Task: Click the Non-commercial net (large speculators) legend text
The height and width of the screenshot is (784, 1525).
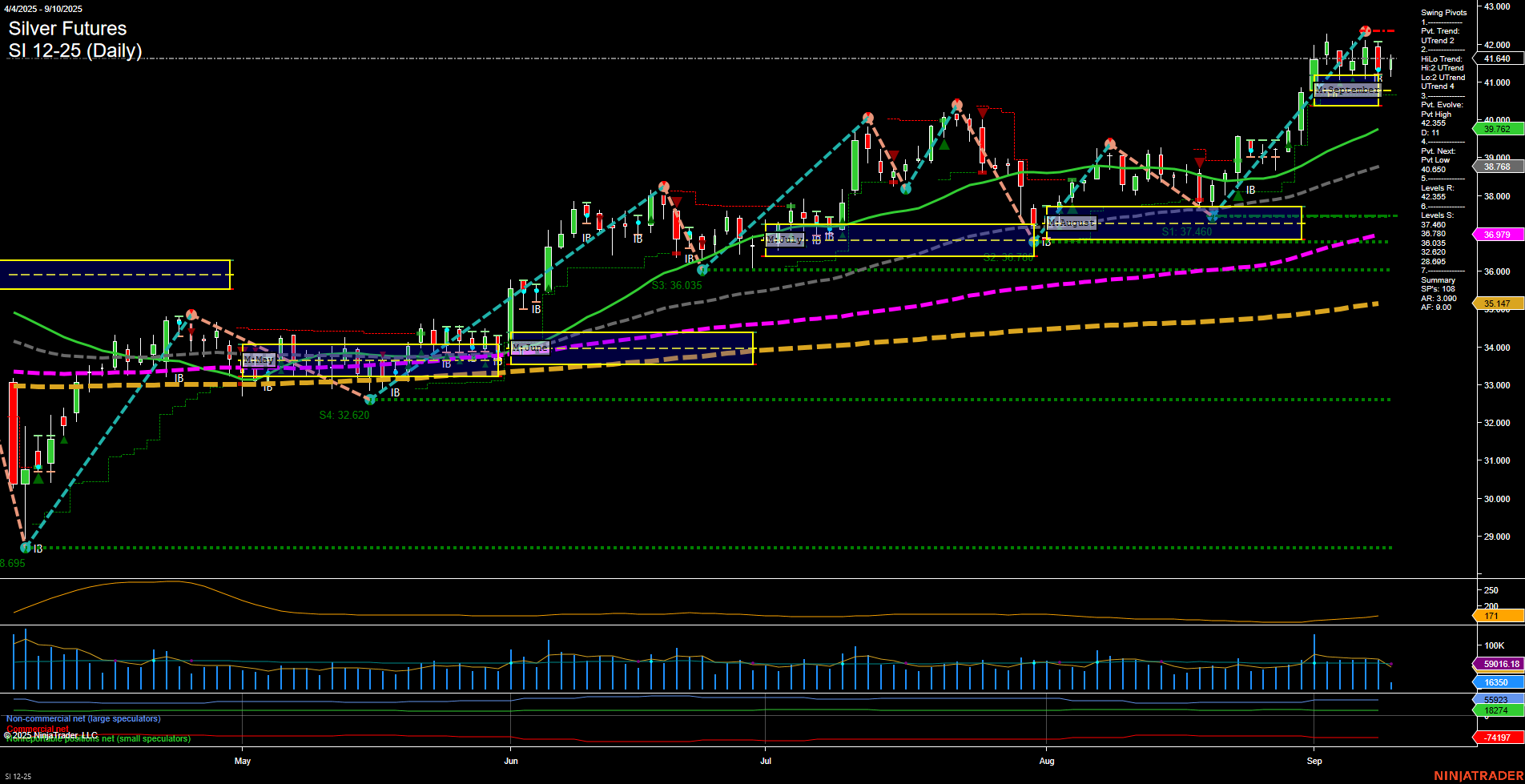Action: click(82, 719)
